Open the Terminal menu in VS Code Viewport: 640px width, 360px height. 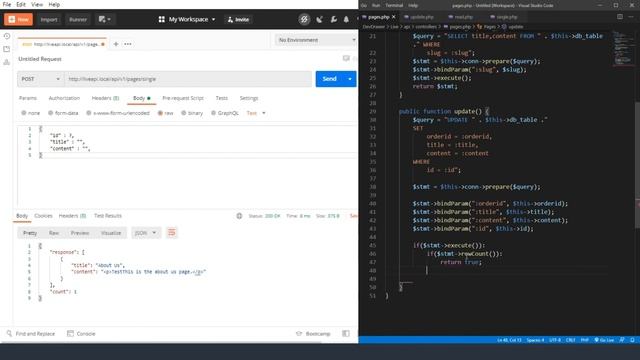point(394,5)
